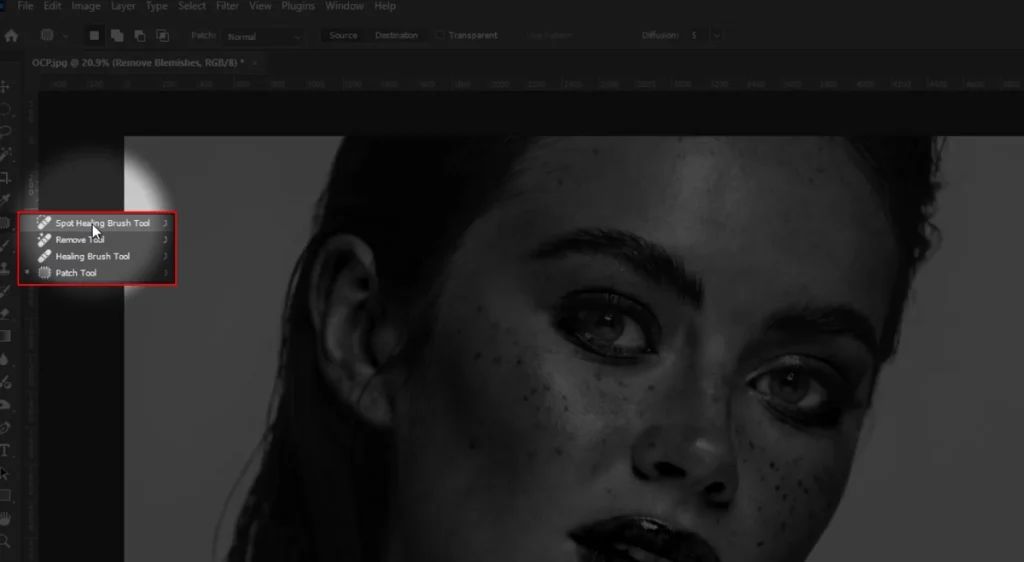Open the Edit menu

coord(52,6)
